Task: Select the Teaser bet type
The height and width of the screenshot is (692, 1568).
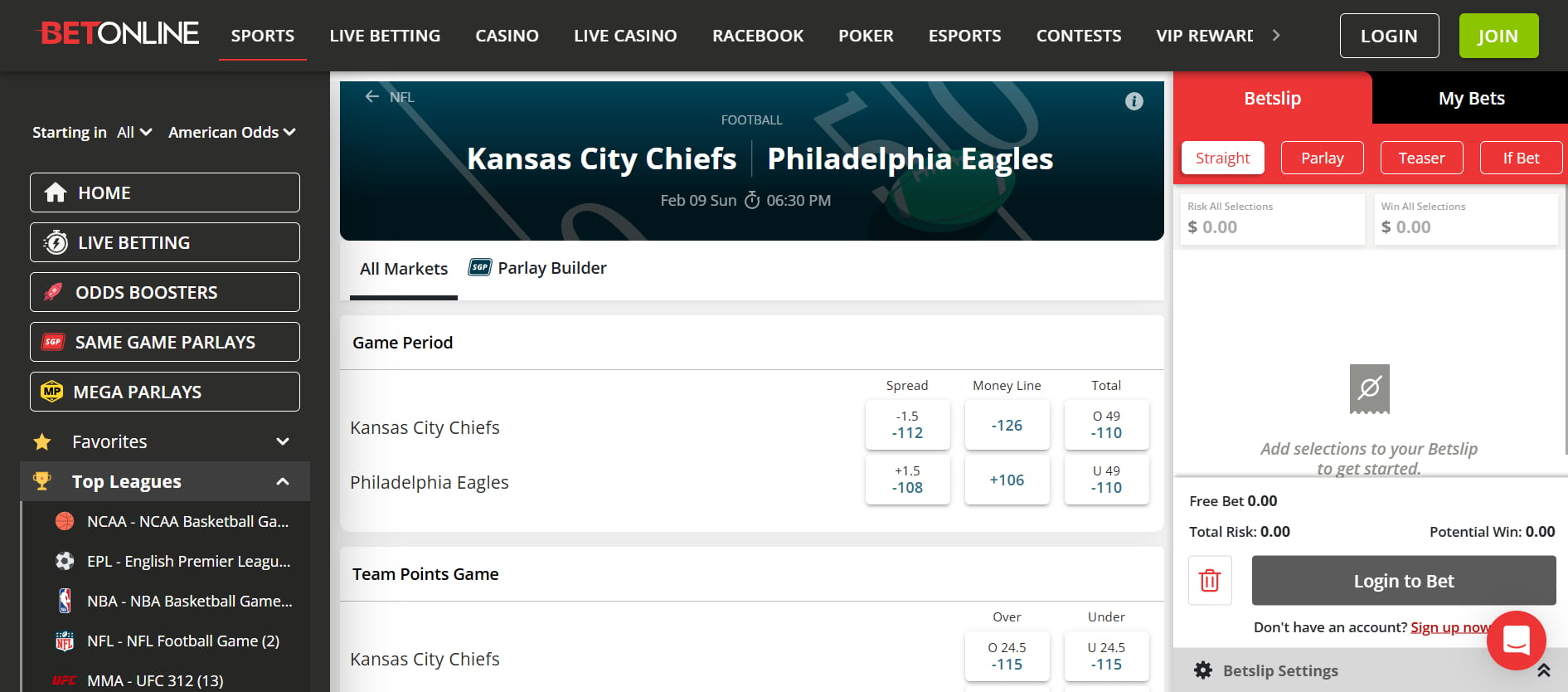Action: coord(1421,158)
